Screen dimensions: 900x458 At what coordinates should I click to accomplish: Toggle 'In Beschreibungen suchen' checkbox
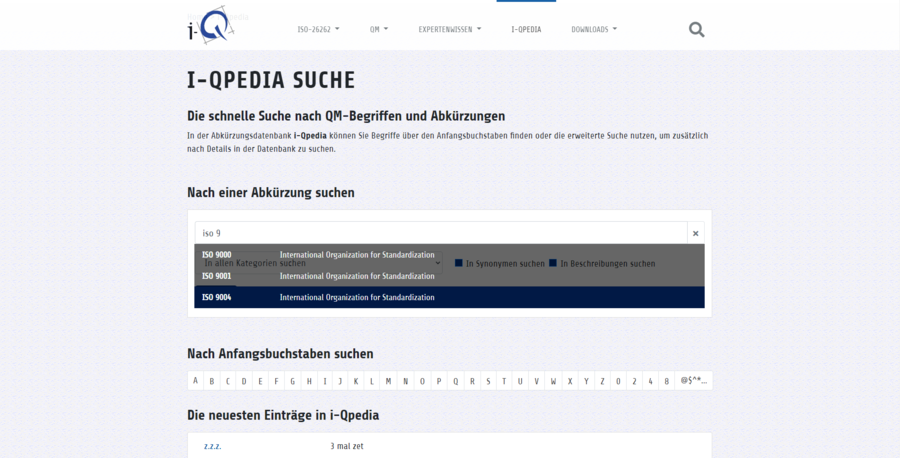coord(553,263)
